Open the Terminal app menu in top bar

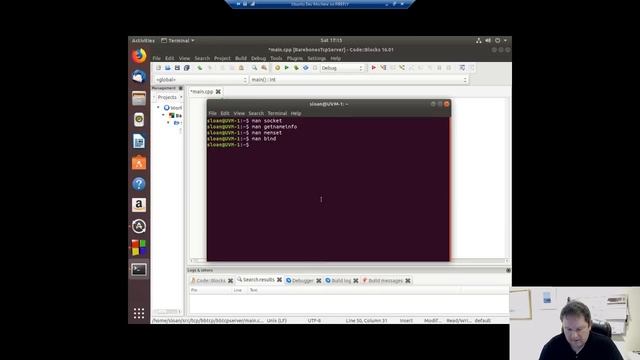click(178, 40)
